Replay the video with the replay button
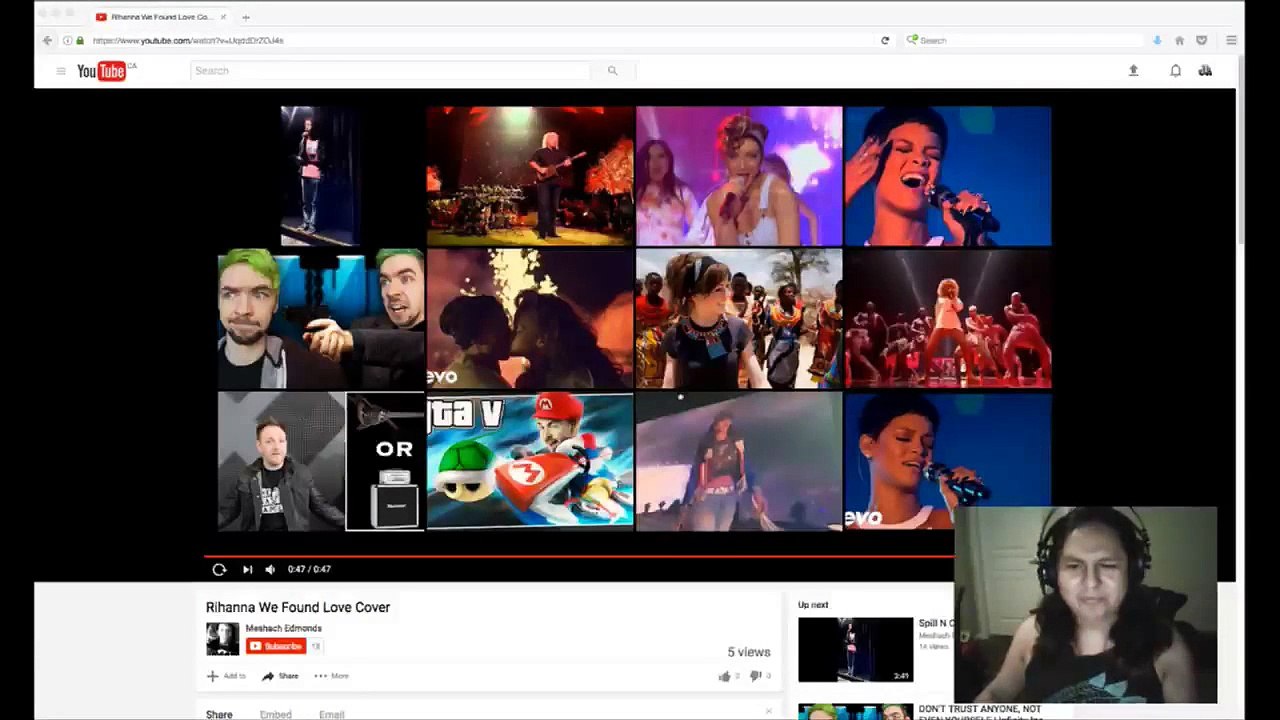 pyautogui.click(x=219, y=570)
